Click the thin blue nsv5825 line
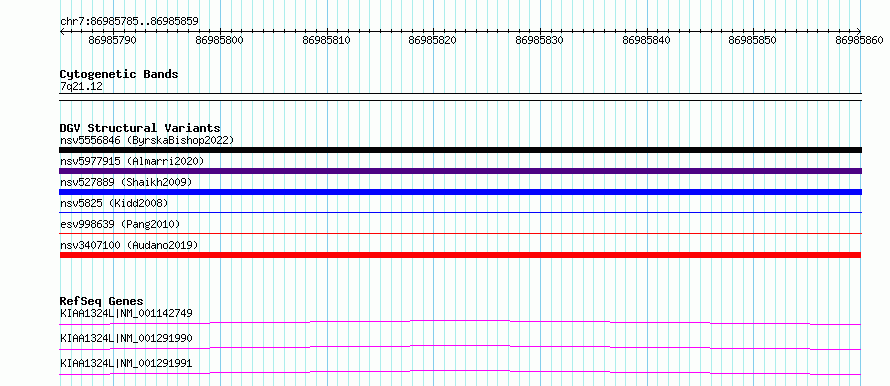Viewport: 890px width, 386px height. (x=460, y=212)
